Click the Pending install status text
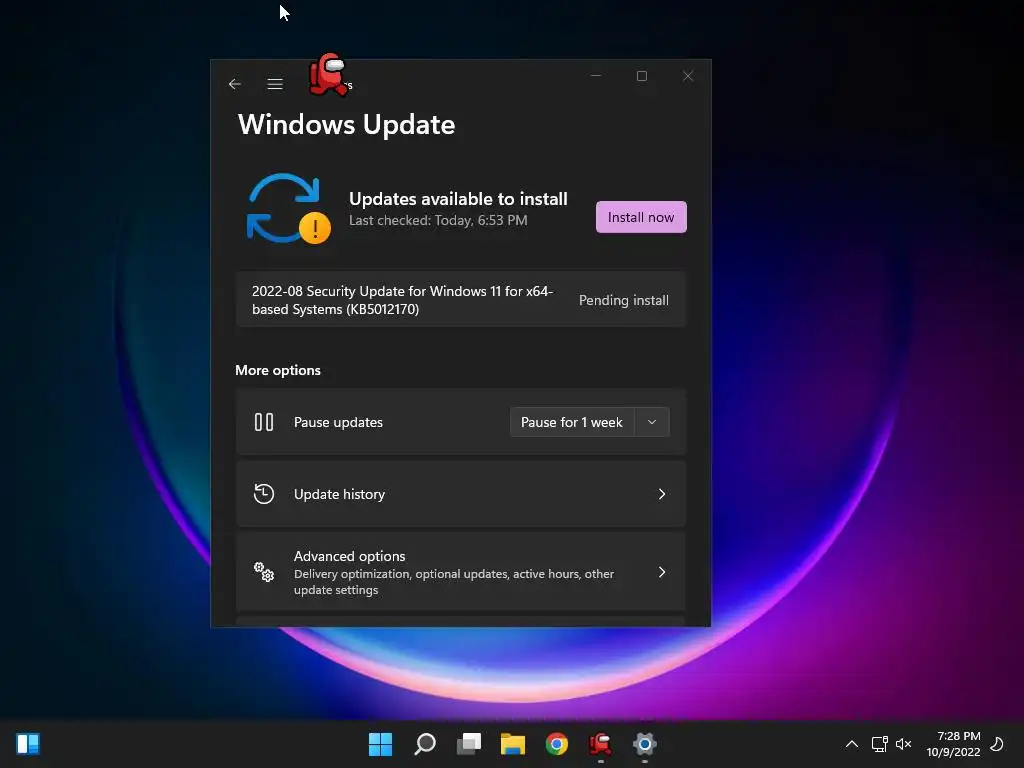This screenshot has height=768, width=1024. (624, 300)
